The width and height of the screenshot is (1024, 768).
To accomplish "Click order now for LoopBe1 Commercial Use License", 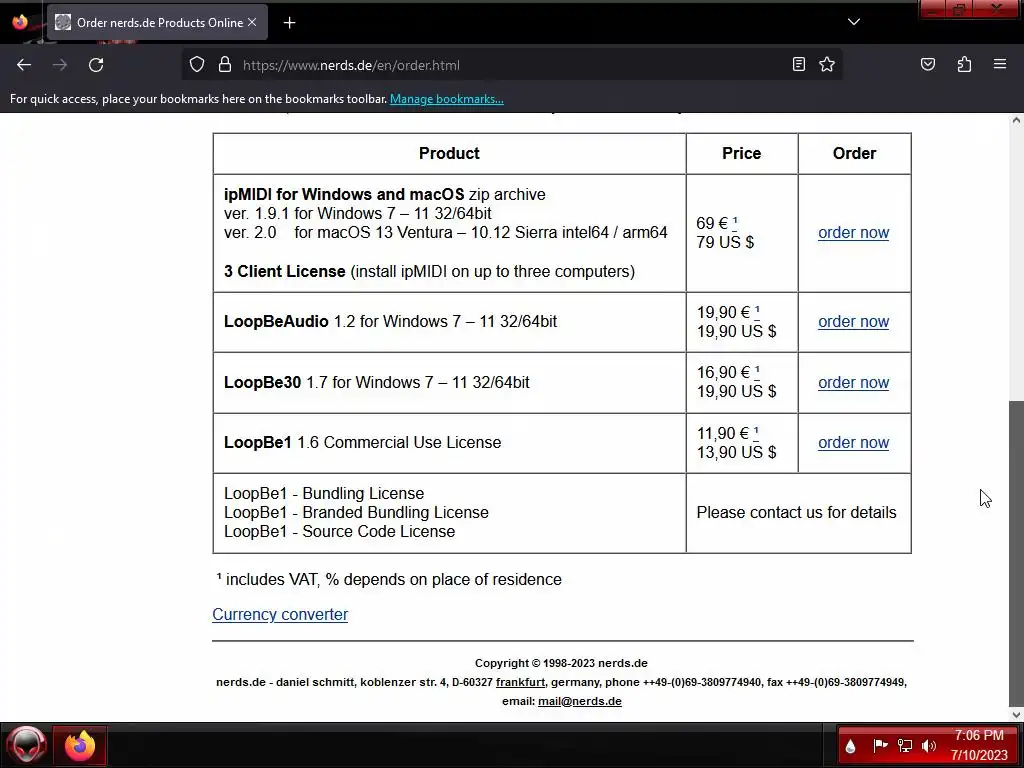I will (x=854, y=442).
